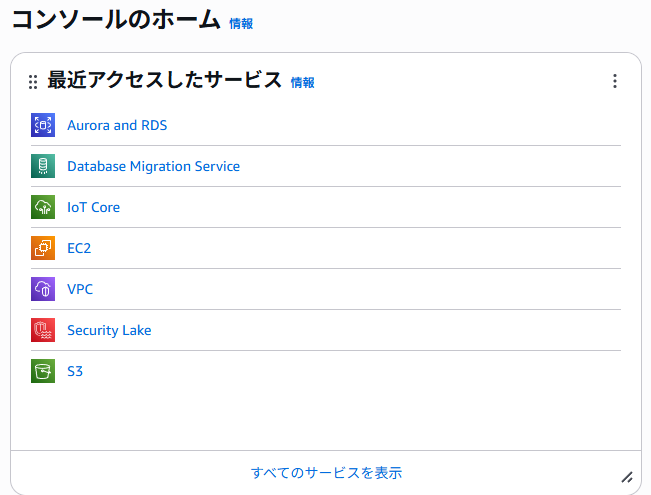This screenshot has width=651, height=495.
Task: Click the orange EC2 service icon
Action: click(x=43, y=248)
